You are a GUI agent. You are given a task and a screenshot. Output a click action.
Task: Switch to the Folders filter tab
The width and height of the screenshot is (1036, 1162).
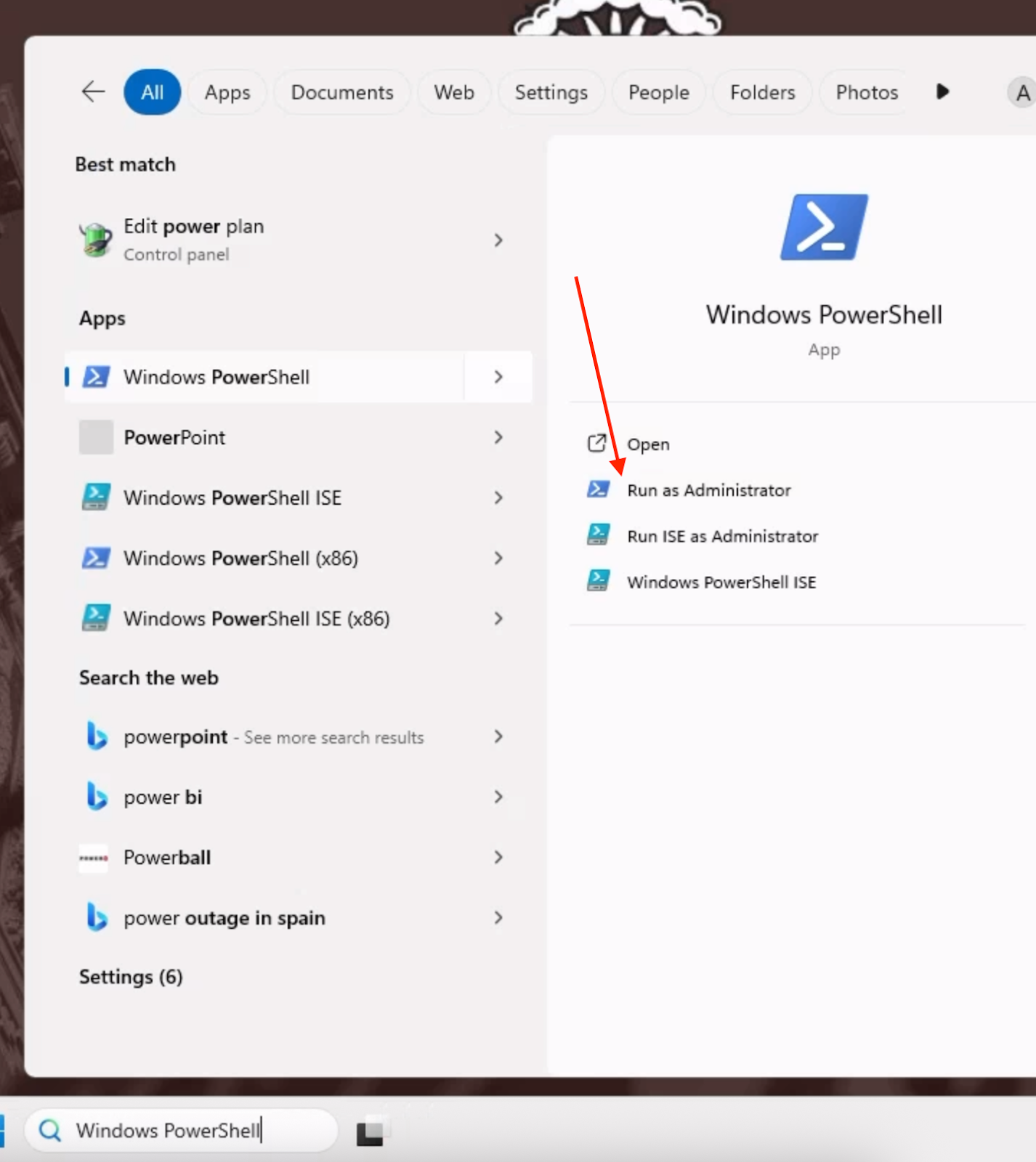(x=763, y=92)
